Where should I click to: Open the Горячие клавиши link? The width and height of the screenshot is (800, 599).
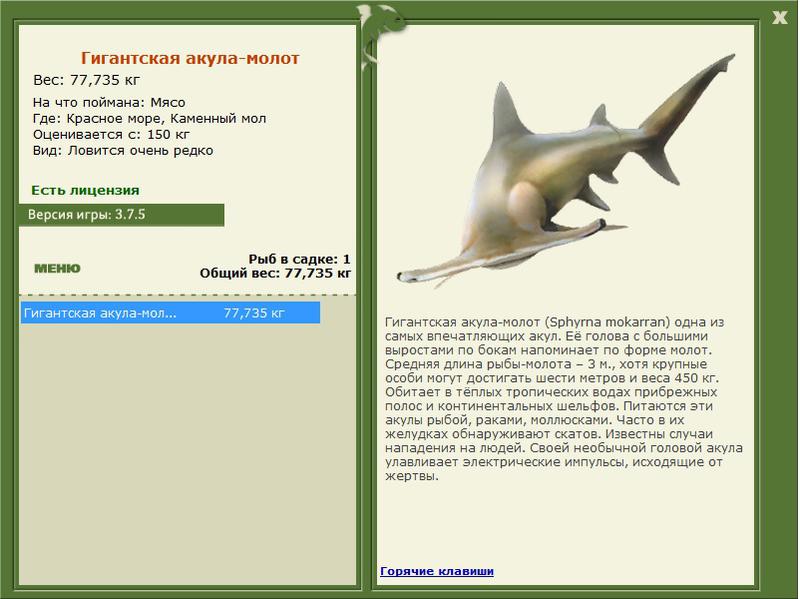[437, 571]
